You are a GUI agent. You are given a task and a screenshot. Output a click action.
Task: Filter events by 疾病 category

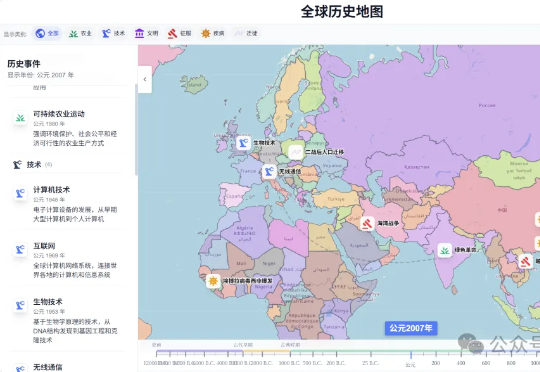point(213,33)
